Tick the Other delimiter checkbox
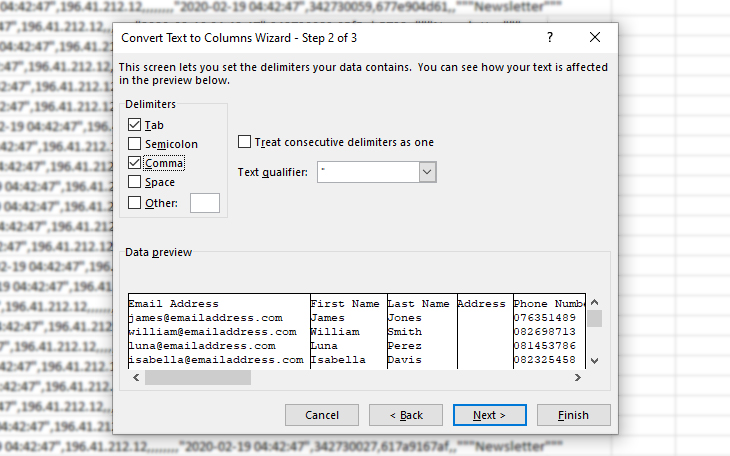Image resolution: width=730 pixels, height=456 pixels. (135, 203)
